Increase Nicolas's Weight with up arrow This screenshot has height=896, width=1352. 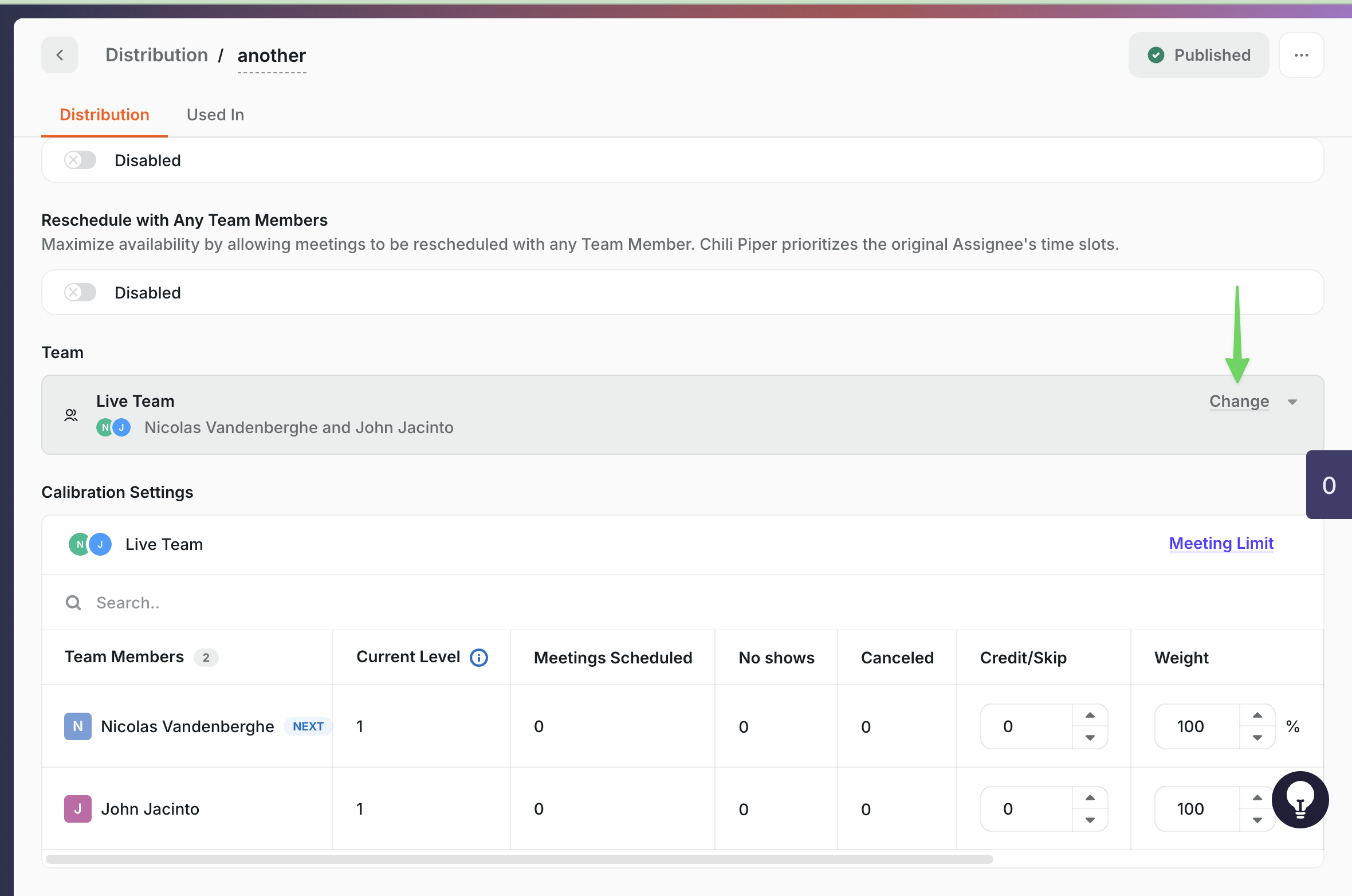click(x=1257, y=716)
